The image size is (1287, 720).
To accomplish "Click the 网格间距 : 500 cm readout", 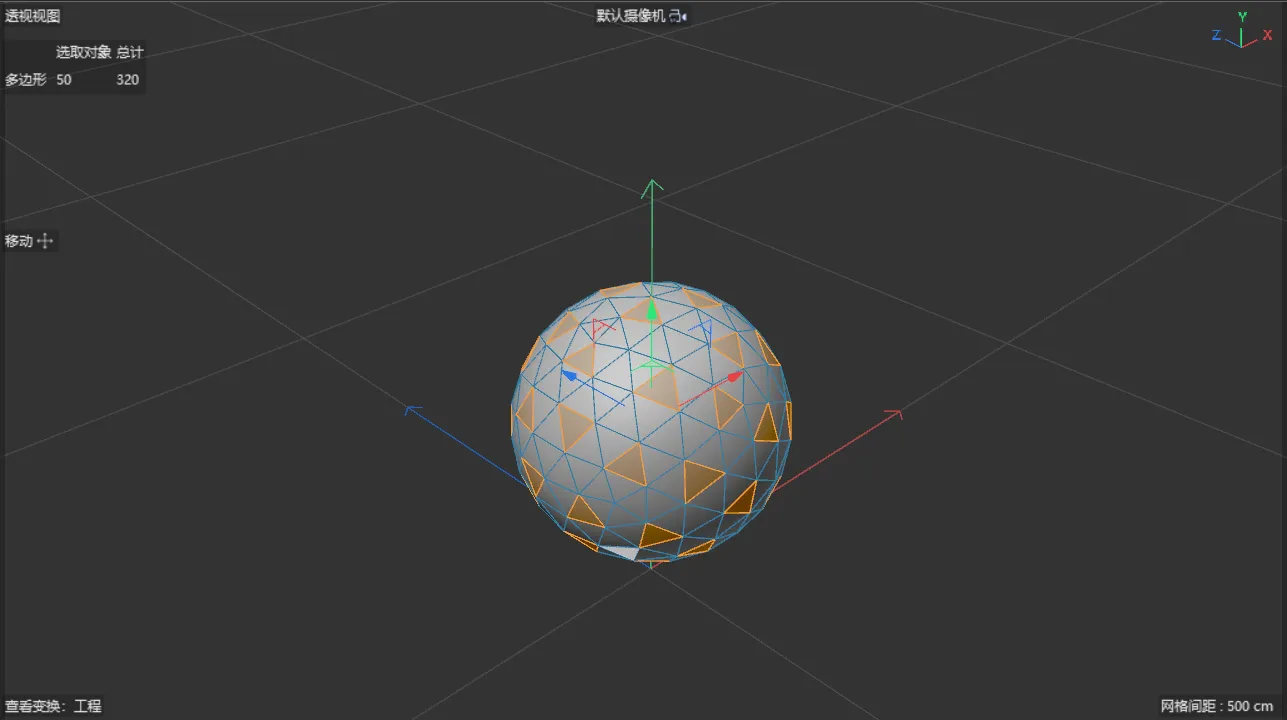I will (x=1217, y=706).
